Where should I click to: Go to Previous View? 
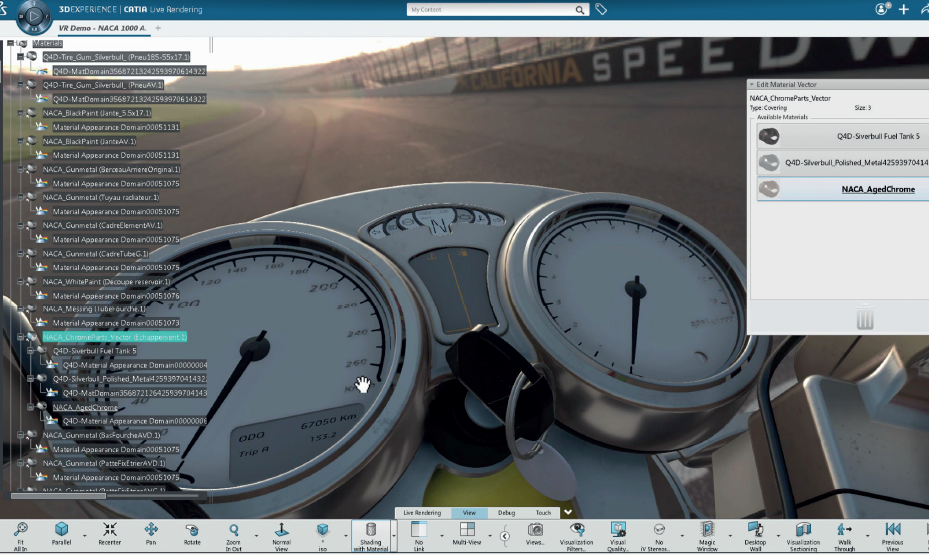pyautogui.click(x=892, y=536)
